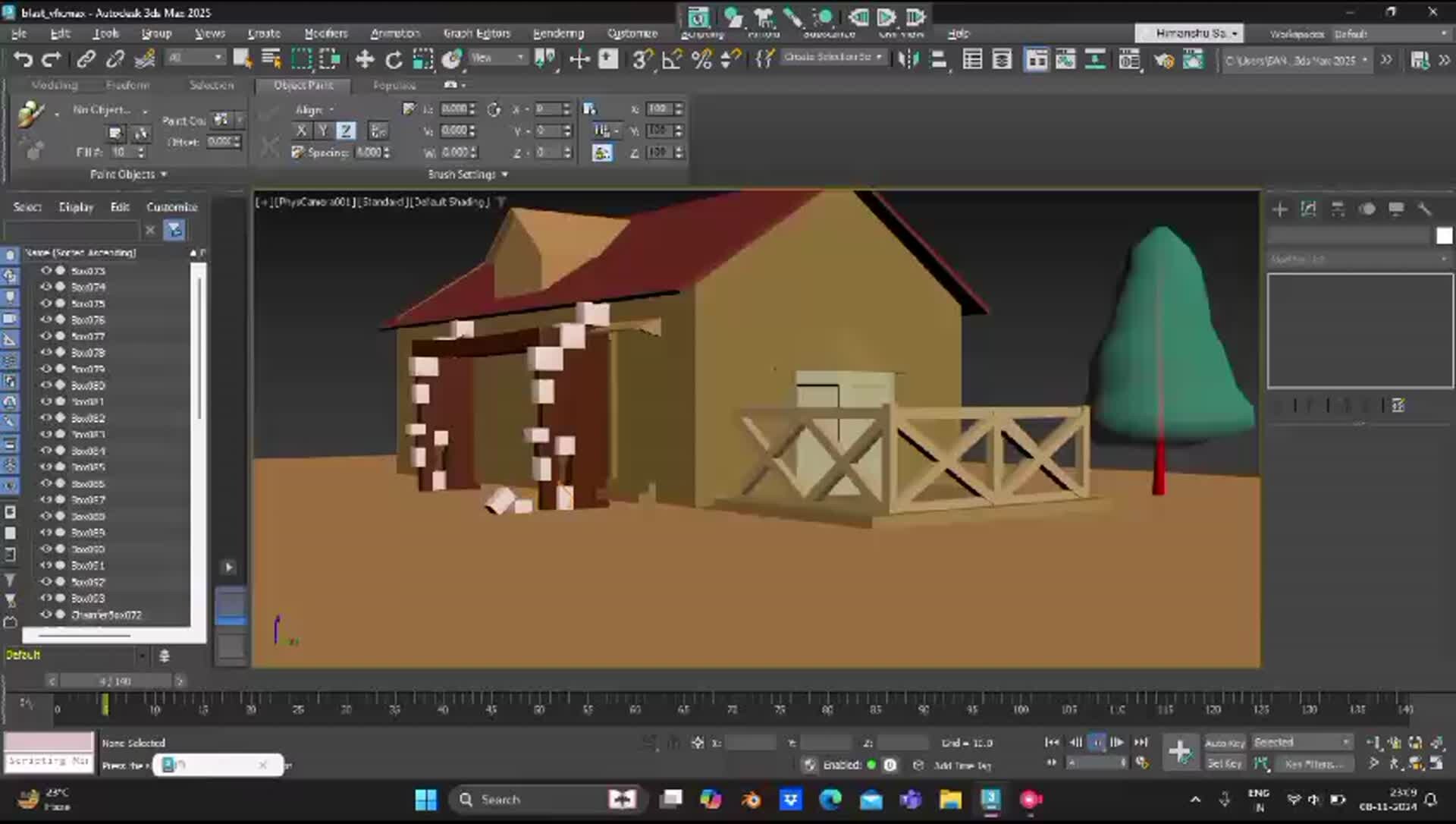Image resolution: width=1456 pixels, height=824 pixels.
Task: Click the Undo arrow icon
Action: point(23,59)
